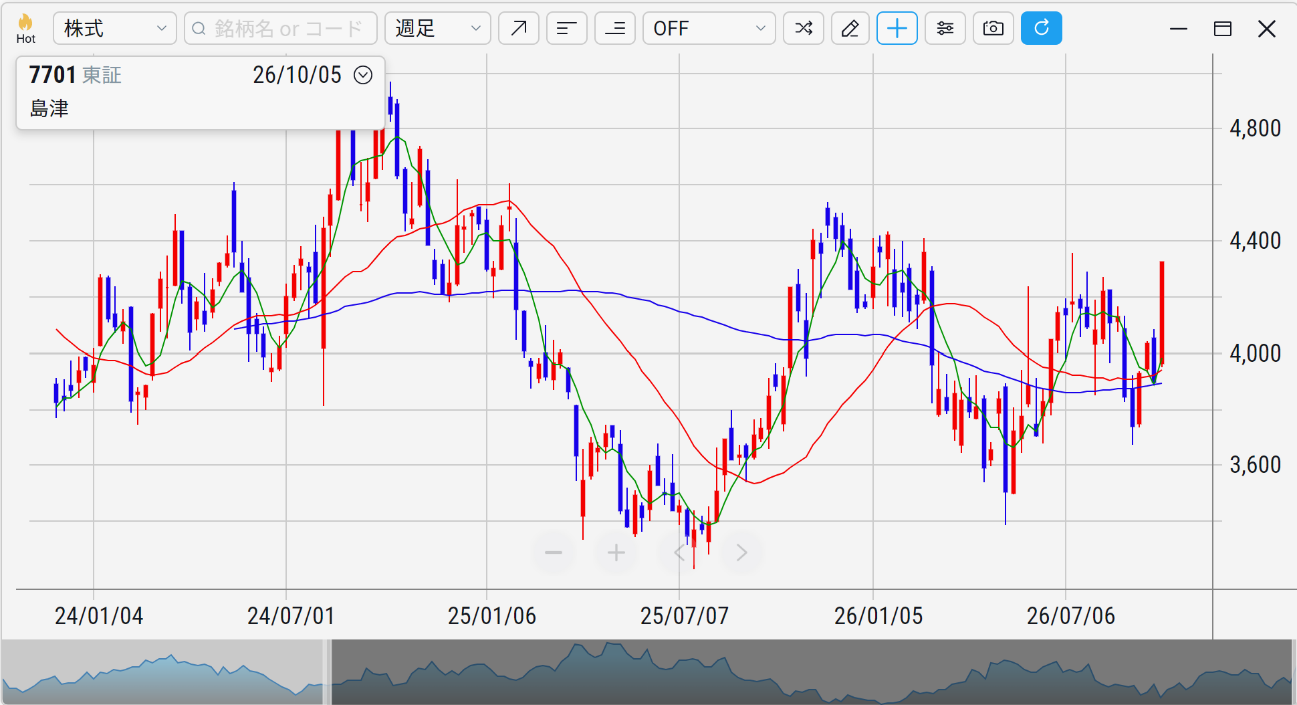Move chart back with left chevron
Screen dimensions: 1297x705
(680, 553)
